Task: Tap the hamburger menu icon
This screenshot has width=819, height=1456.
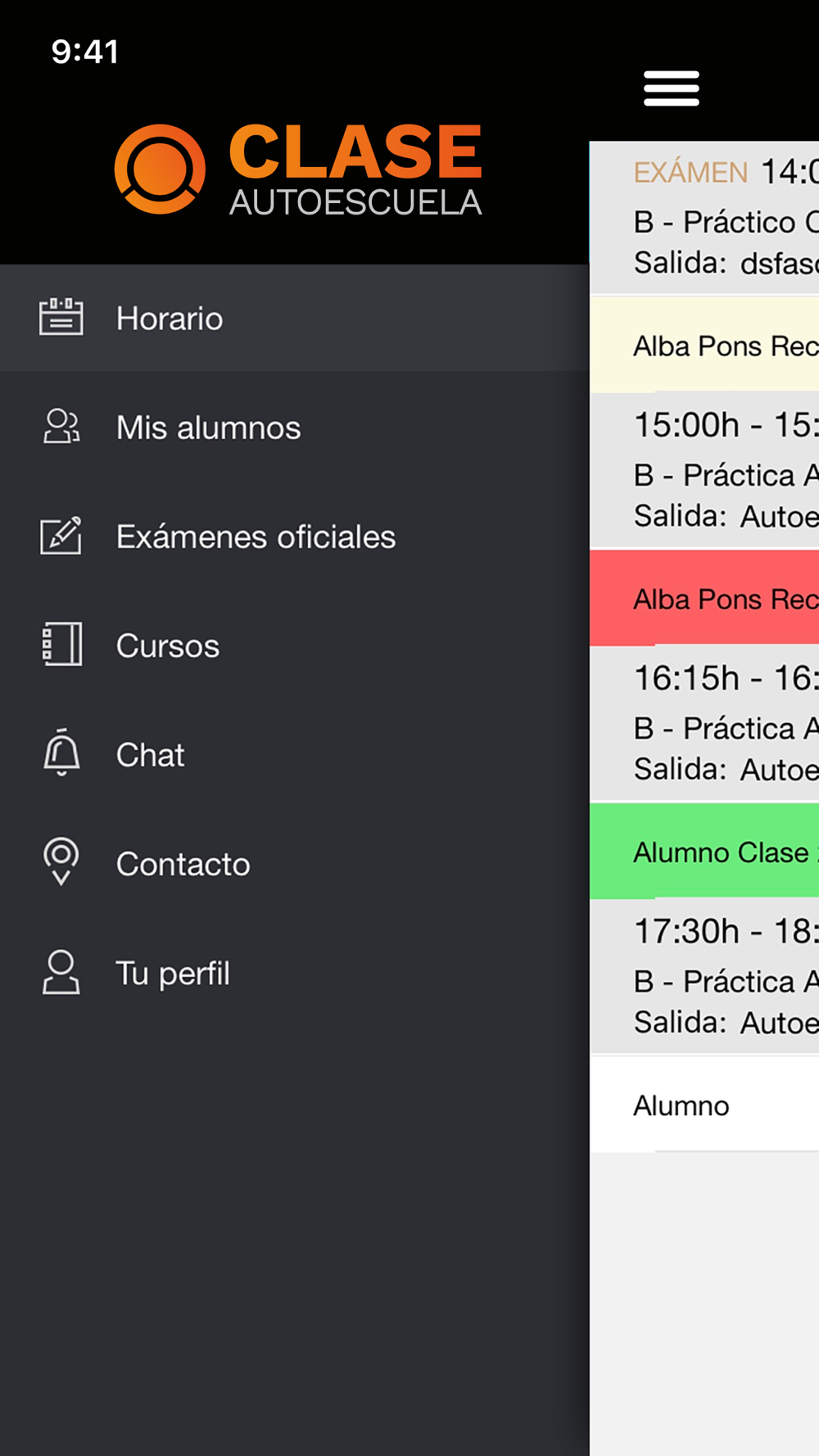Action: coord(671,88)
